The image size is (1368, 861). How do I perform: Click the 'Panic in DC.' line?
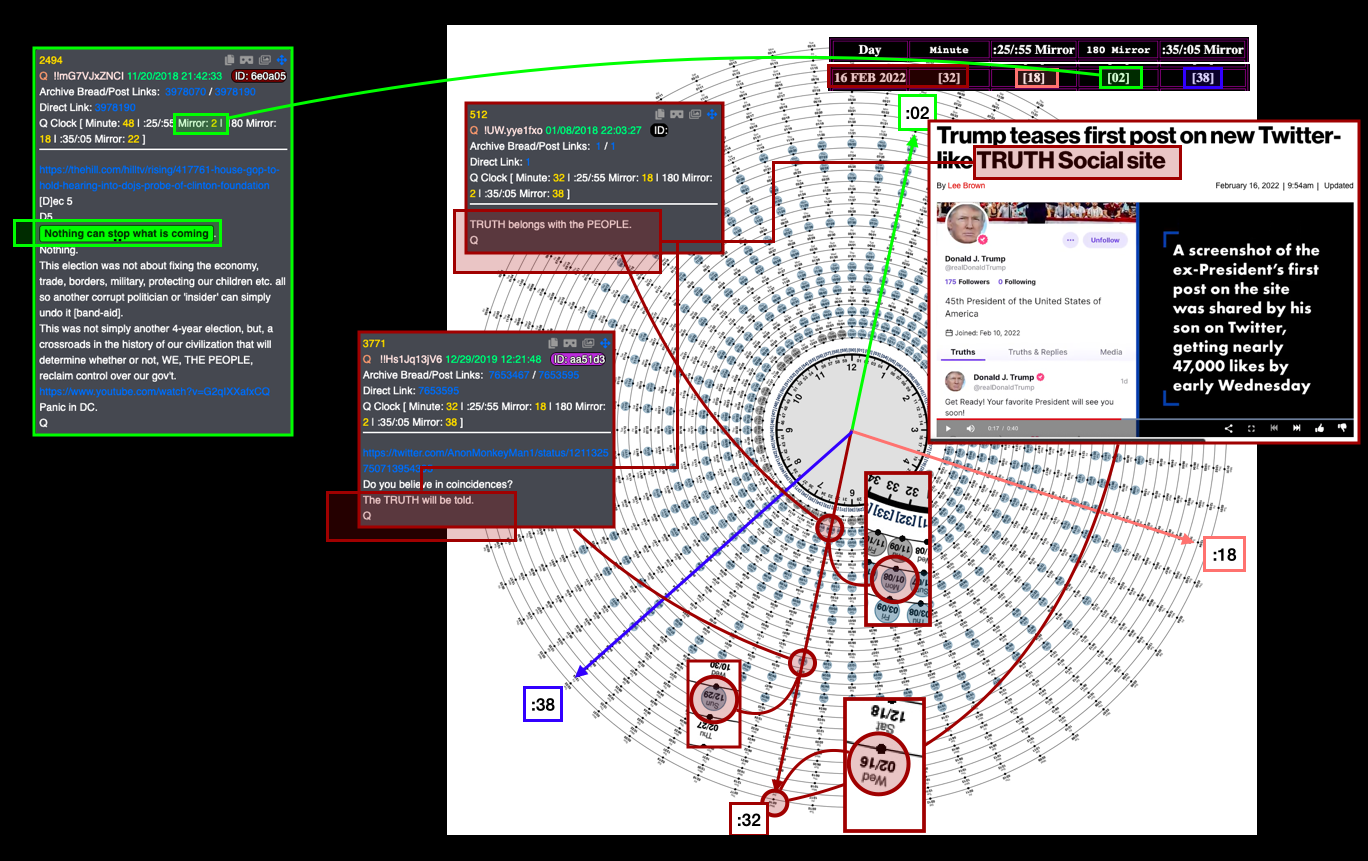(69, 407)
